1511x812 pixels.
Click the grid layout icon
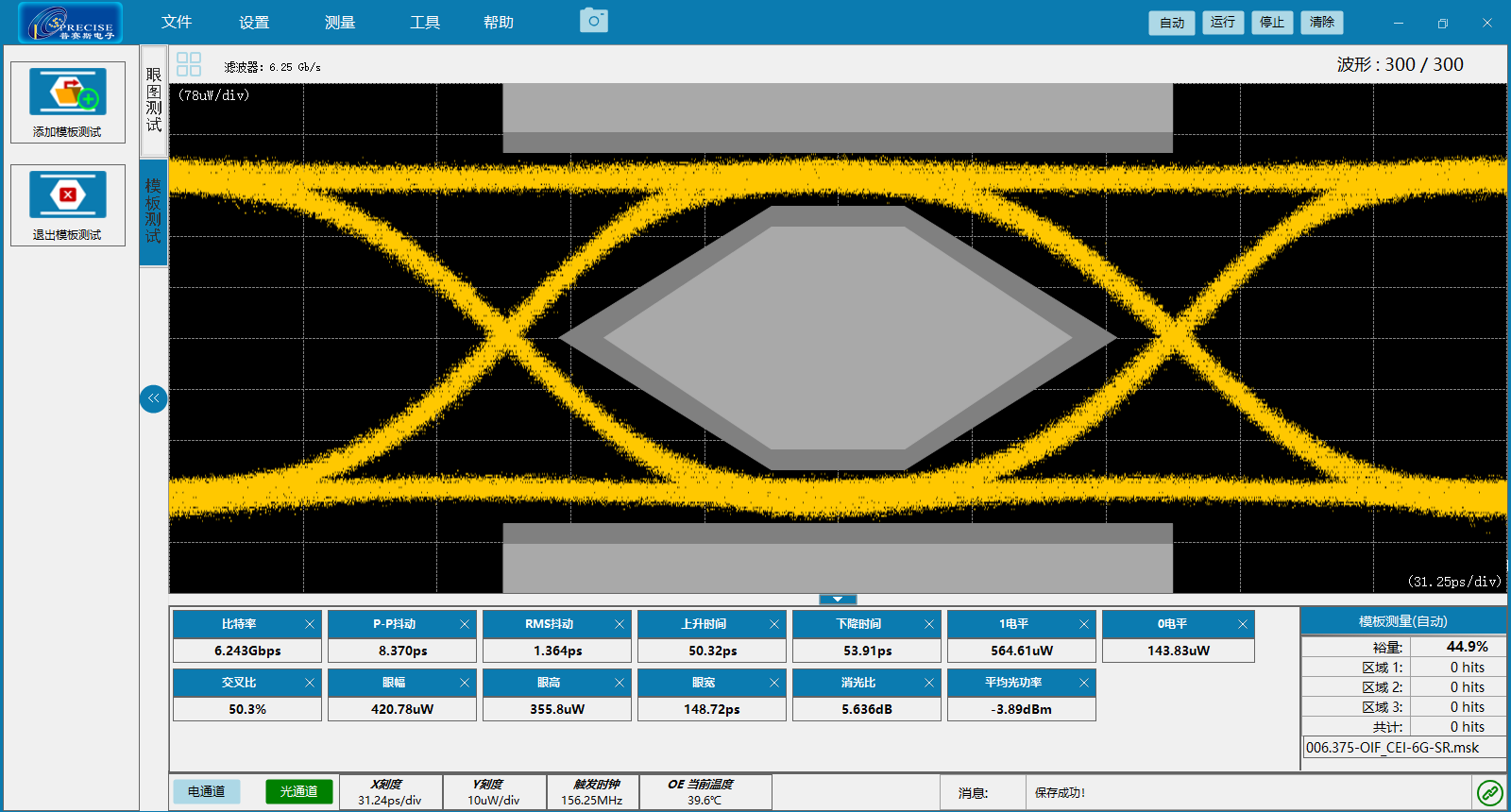click(189, 64)
